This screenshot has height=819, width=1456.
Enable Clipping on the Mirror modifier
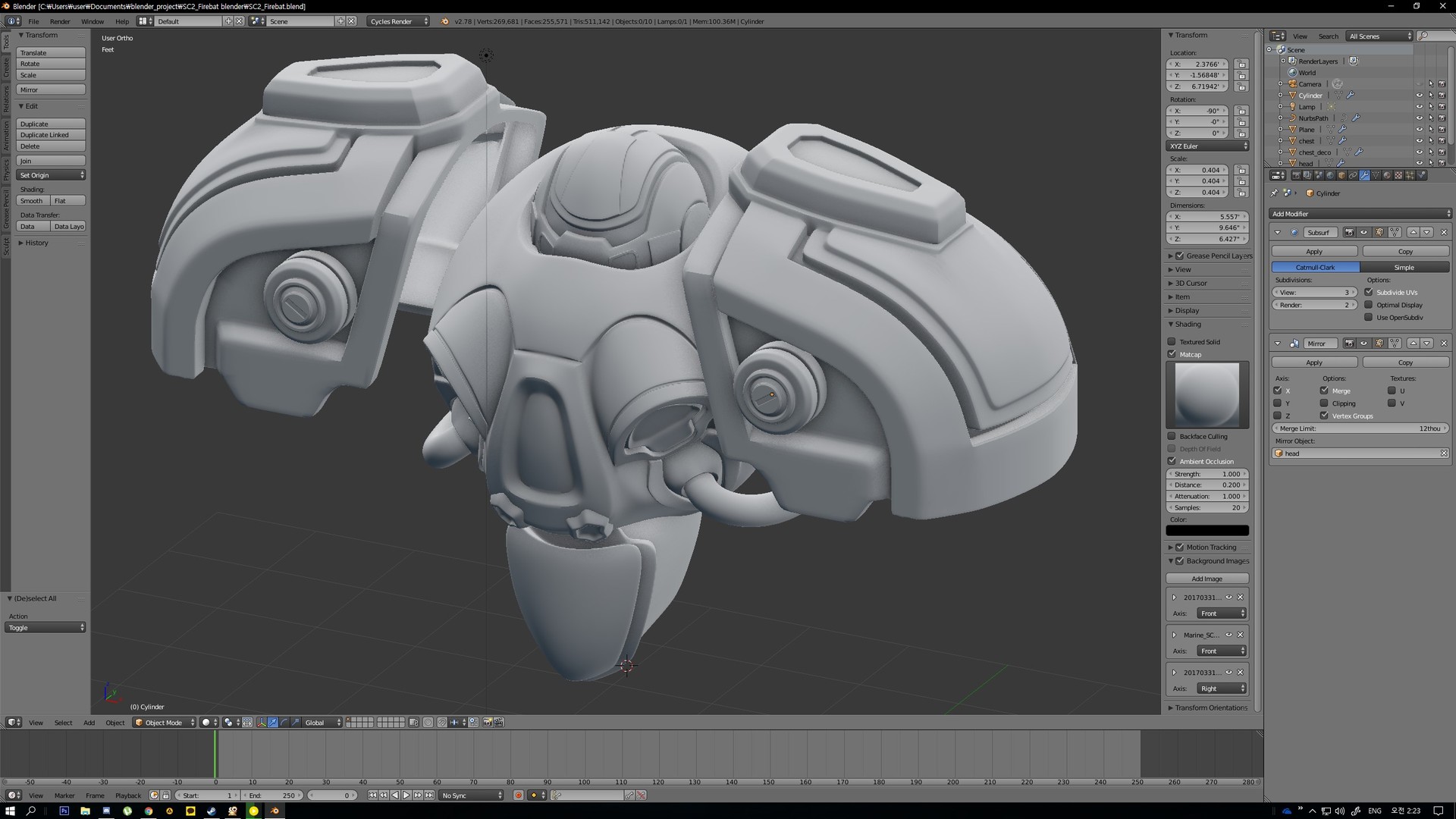[x=1326, y=403]
